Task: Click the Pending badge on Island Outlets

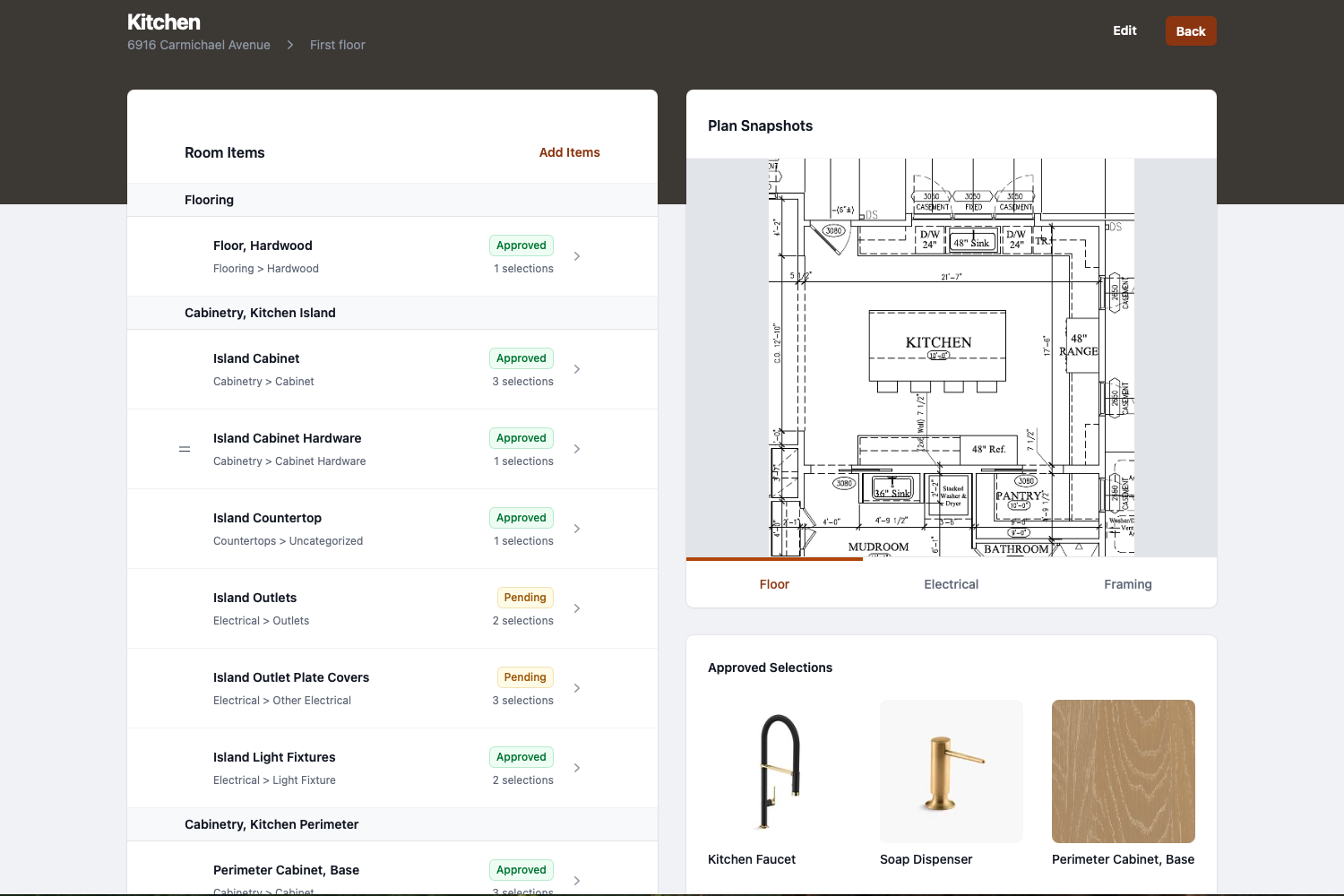Action: [x=525, y=598]
